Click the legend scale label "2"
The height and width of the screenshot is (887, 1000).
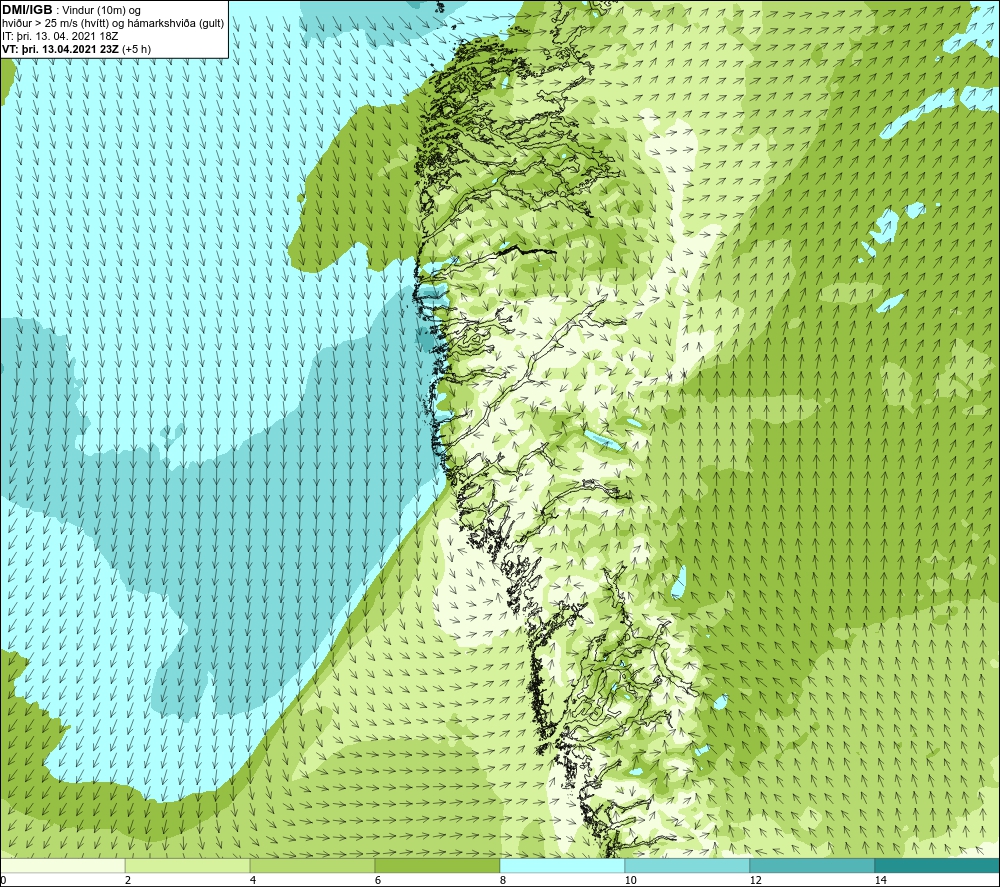point(128,880)
